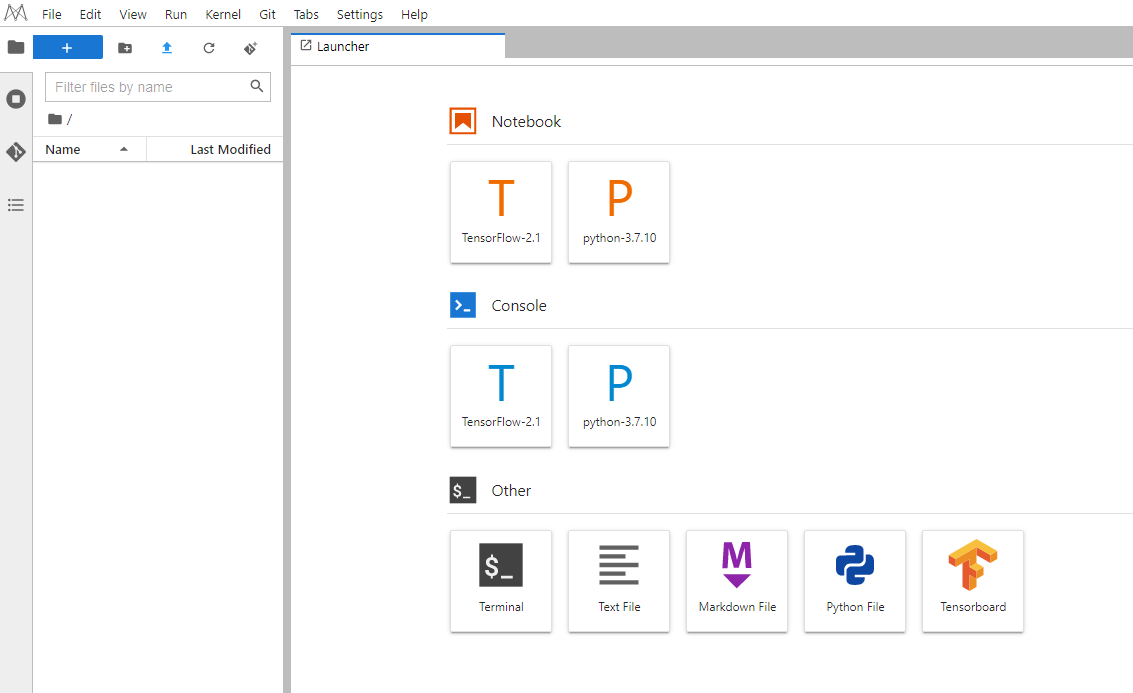1133x693 pixels.
Task: Open the File menu
Action: coord(51,14)
